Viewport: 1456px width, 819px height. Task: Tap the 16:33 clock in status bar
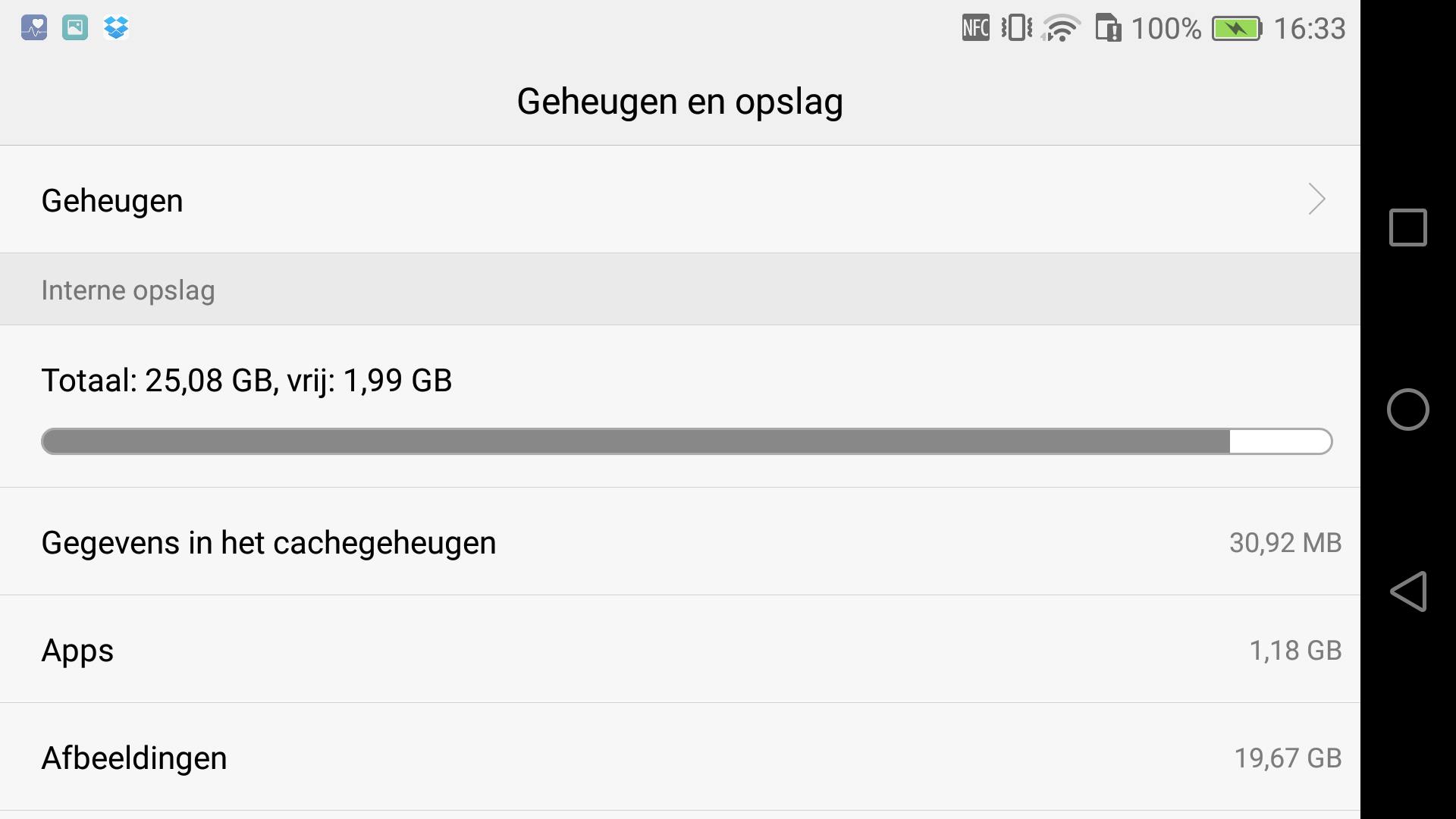1309,29
